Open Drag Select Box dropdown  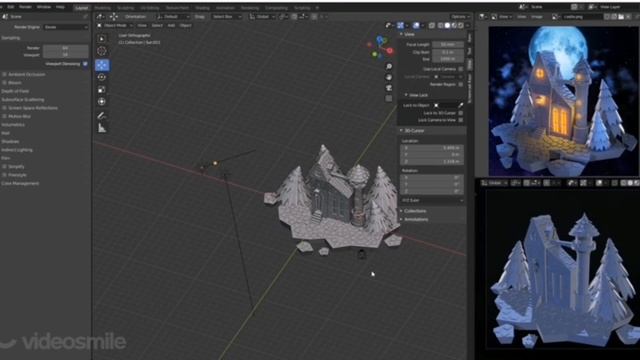227,17
